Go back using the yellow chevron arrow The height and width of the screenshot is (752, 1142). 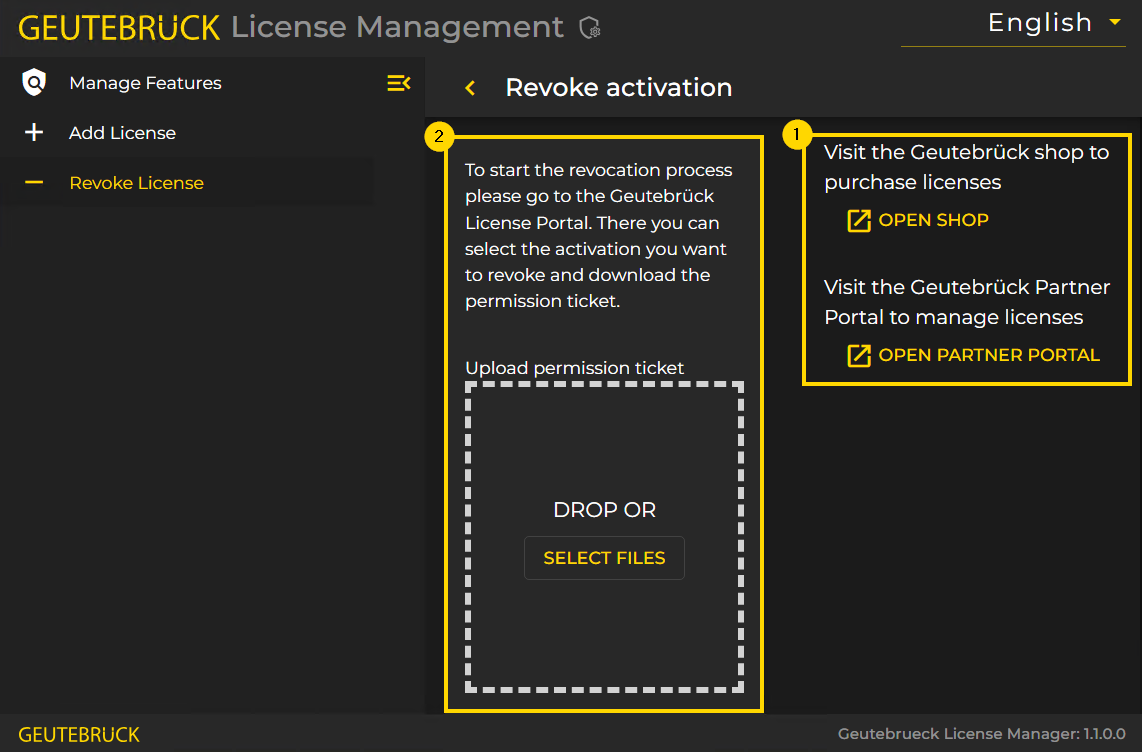click(470, 88)
